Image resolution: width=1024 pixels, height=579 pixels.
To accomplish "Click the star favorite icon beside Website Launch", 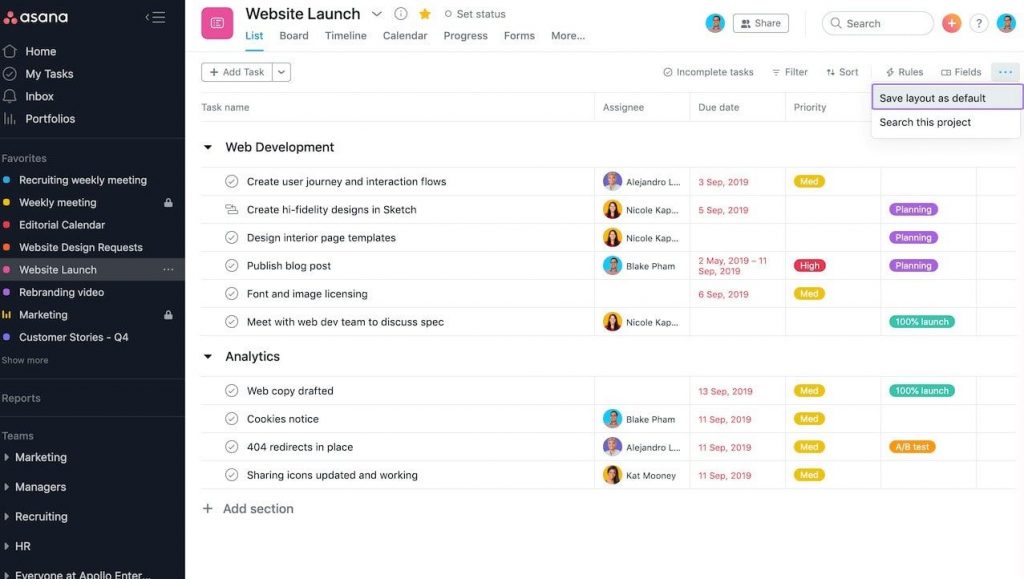I will (x=425, y=14).
